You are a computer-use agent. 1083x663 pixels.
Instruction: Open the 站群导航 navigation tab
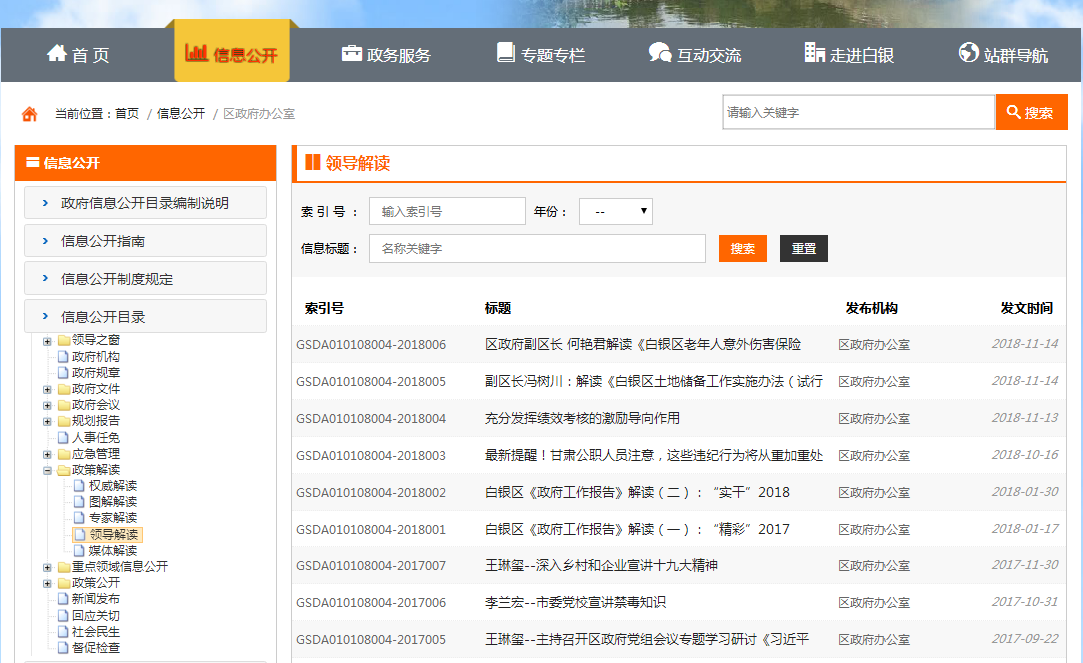point(1004,55)
